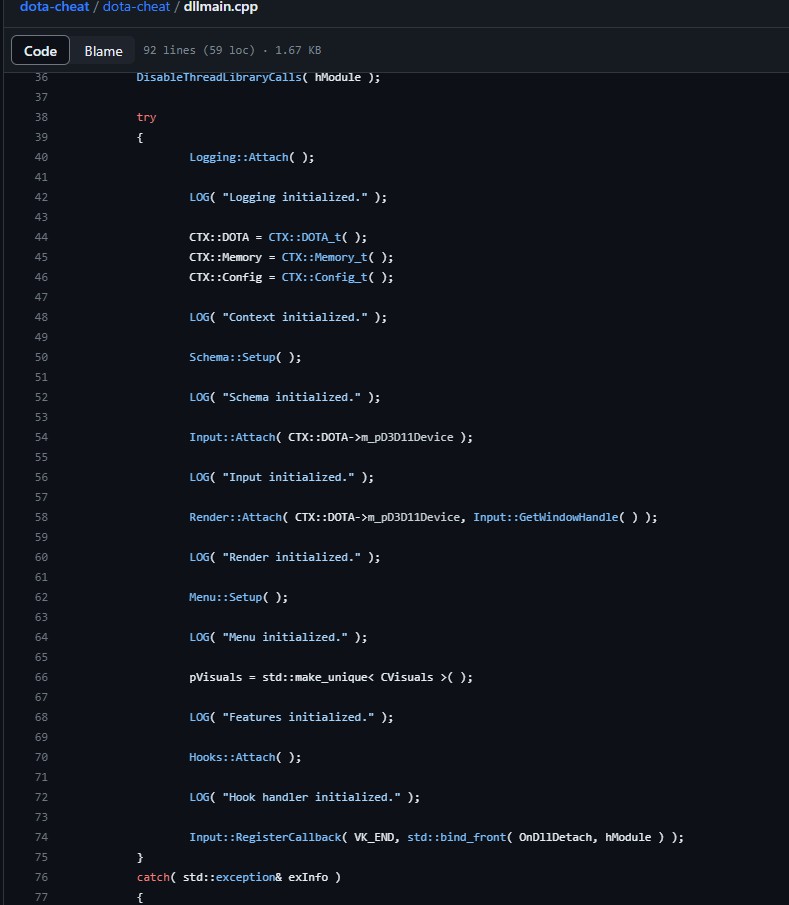This screenshot has width=789, height=905.
Task: Click line number 76
Action: pyautogui.click(x=41, y=877)
